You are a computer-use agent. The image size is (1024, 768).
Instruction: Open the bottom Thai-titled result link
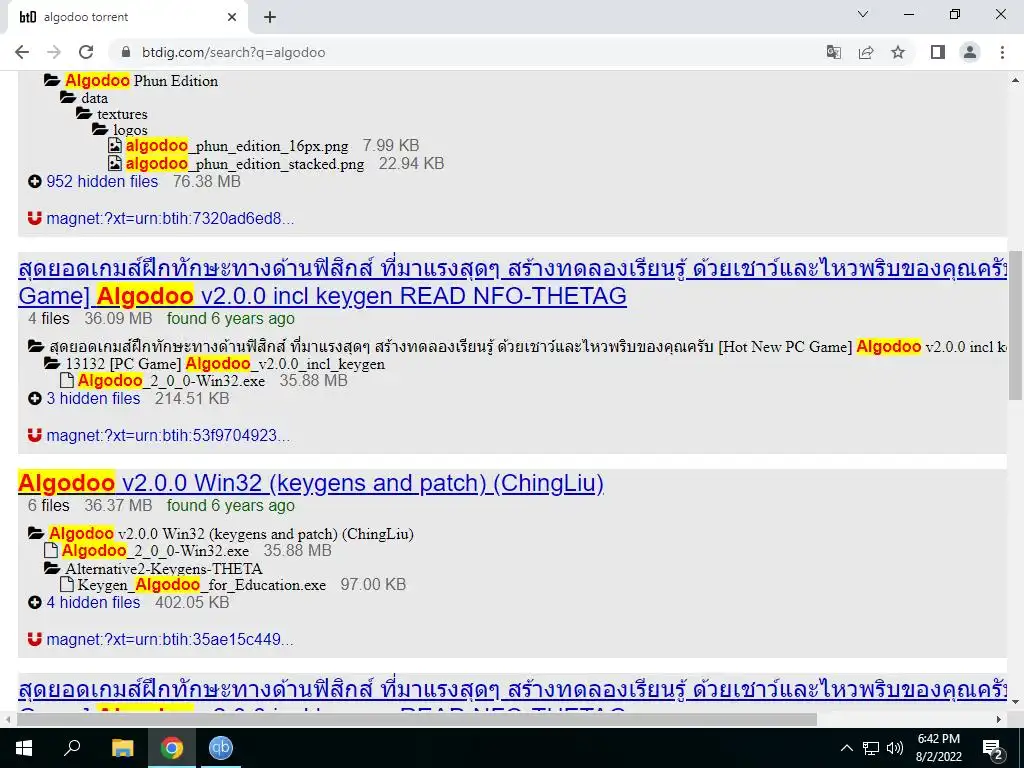click(x=513, y=690)
